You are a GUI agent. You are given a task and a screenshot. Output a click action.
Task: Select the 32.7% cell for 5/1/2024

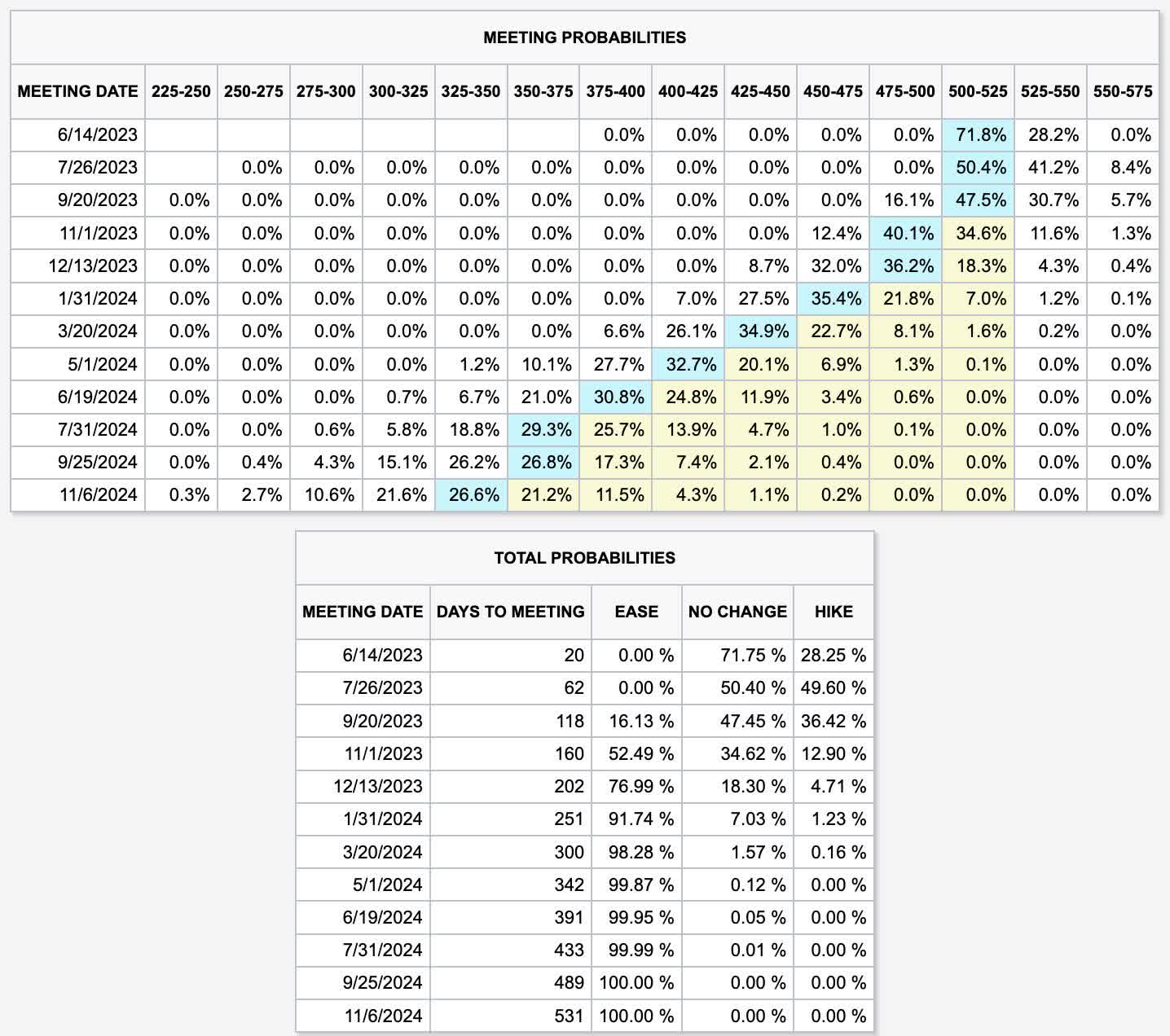coord(688,364)
